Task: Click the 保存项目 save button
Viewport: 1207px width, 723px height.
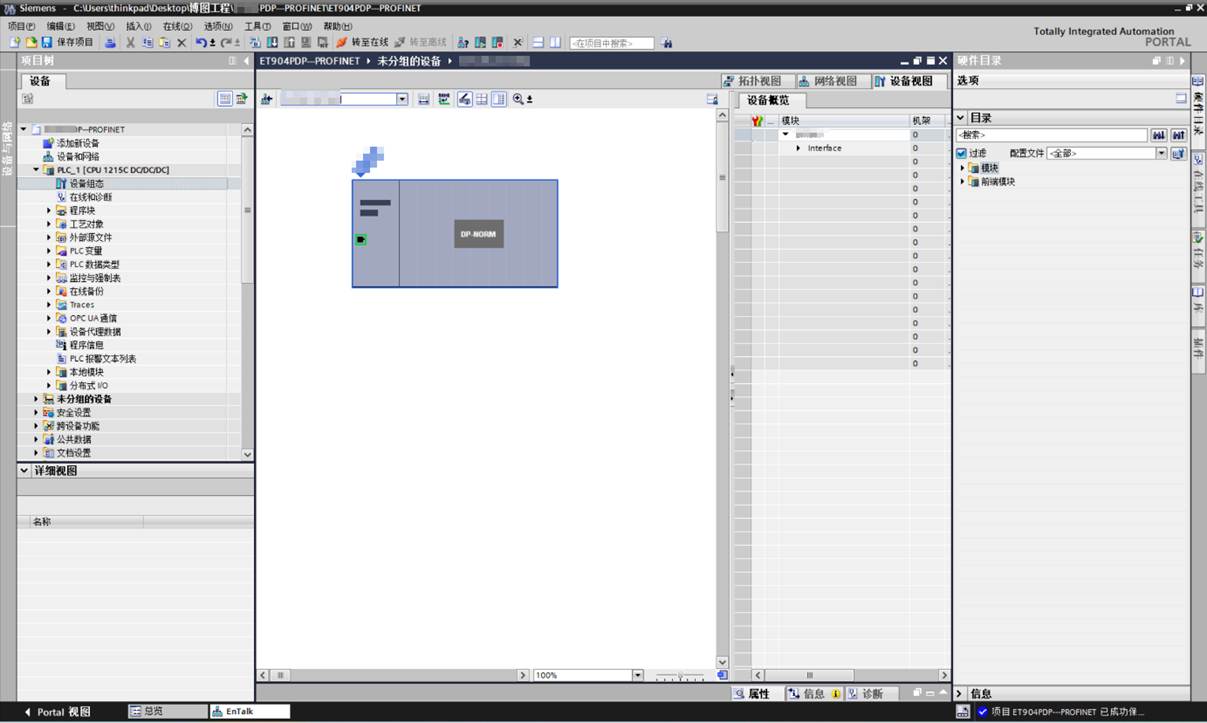Action: 67,43
